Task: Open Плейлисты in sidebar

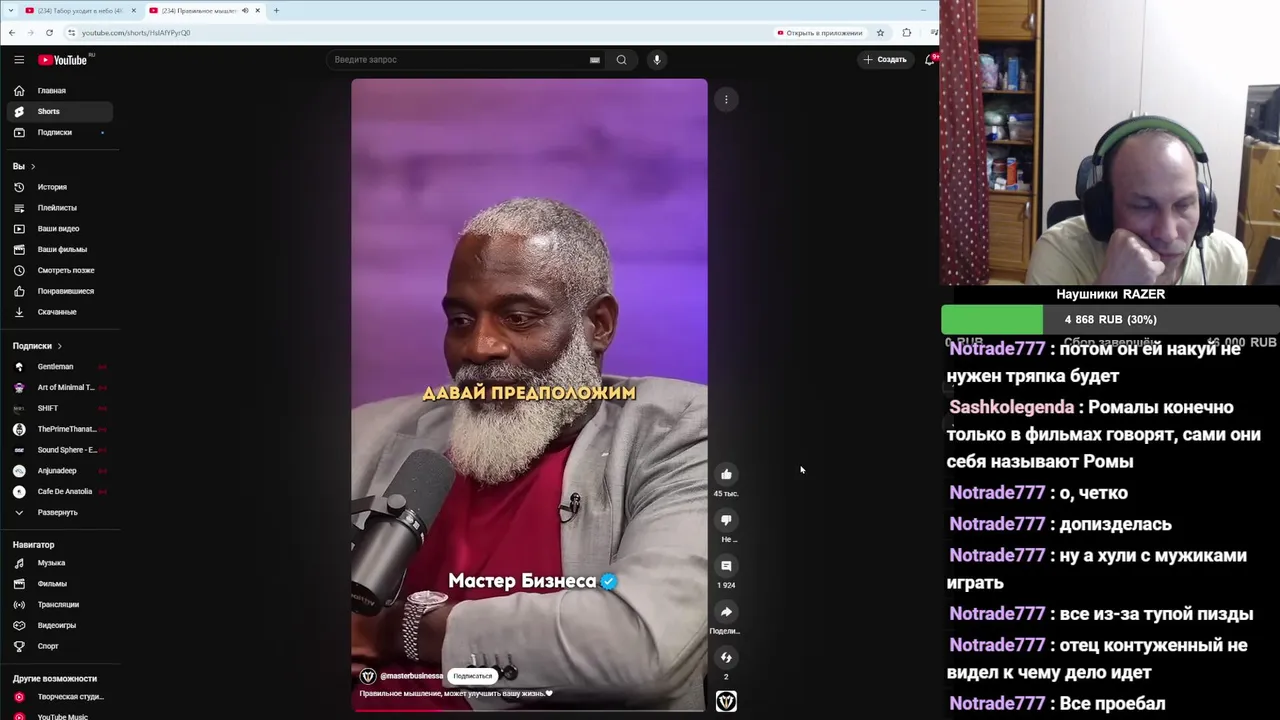Action: pos(60,208)
